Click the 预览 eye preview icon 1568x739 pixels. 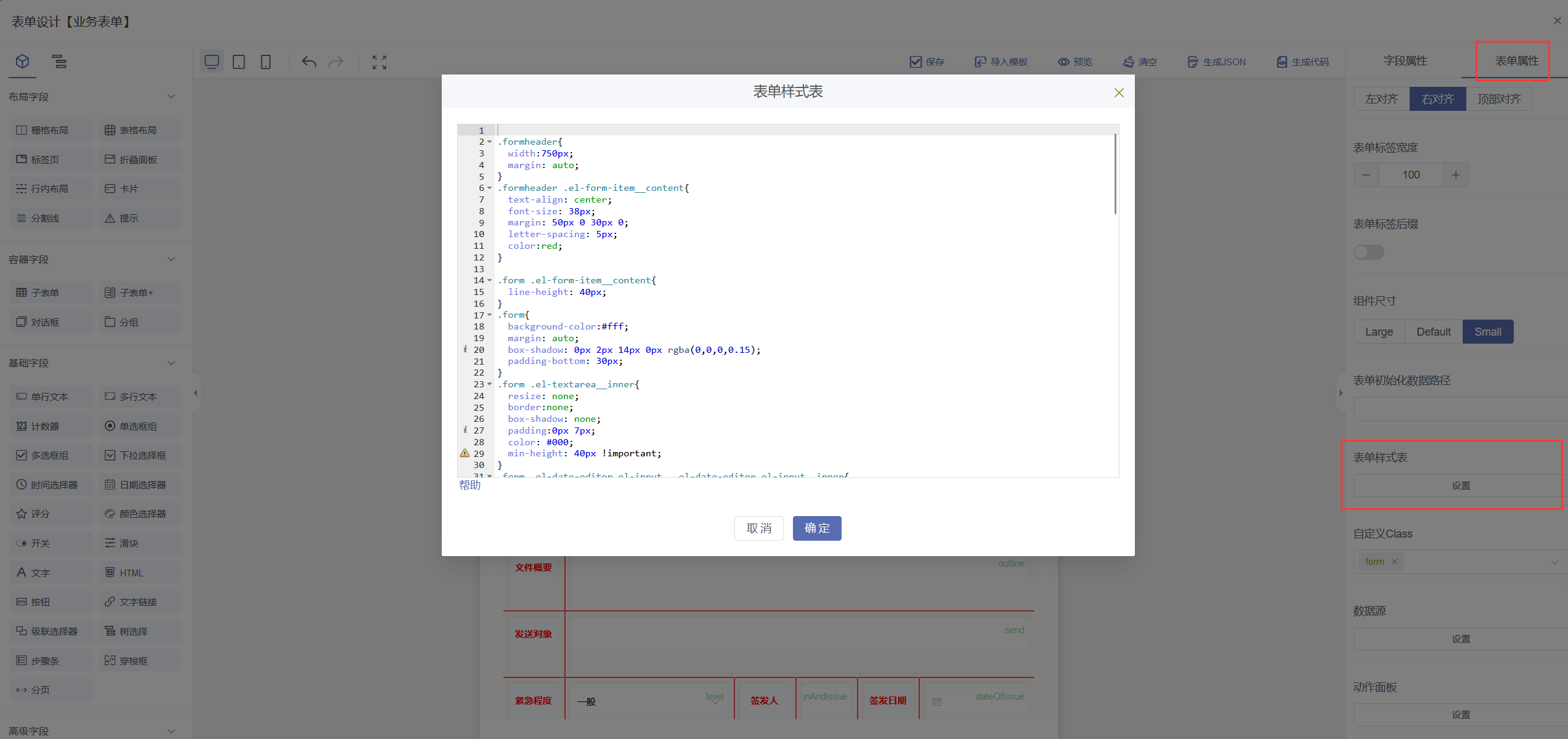[x=1063, y=62]
